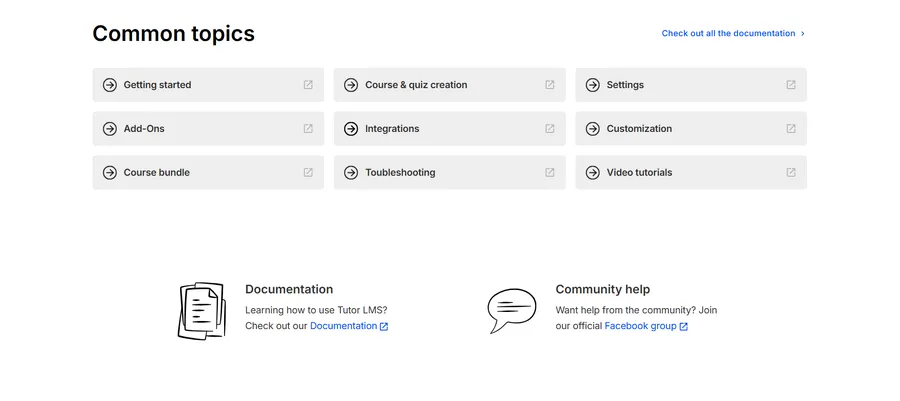Viewport: 900px width, 401px height.
Task: Click chevron after Check out all the documentation
Action: [802, 34]
